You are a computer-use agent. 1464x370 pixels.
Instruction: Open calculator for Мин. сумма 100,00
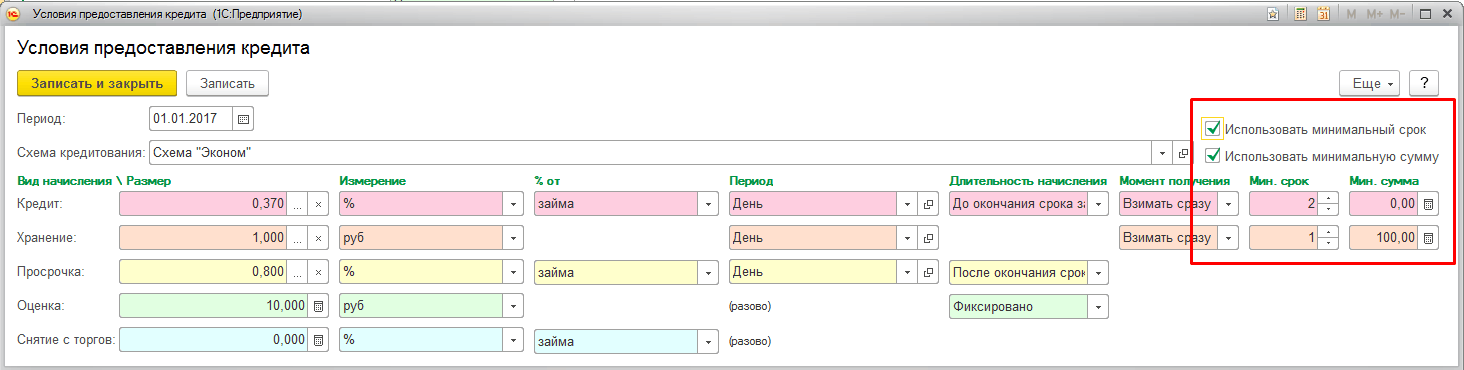[x=1428, y=238]
